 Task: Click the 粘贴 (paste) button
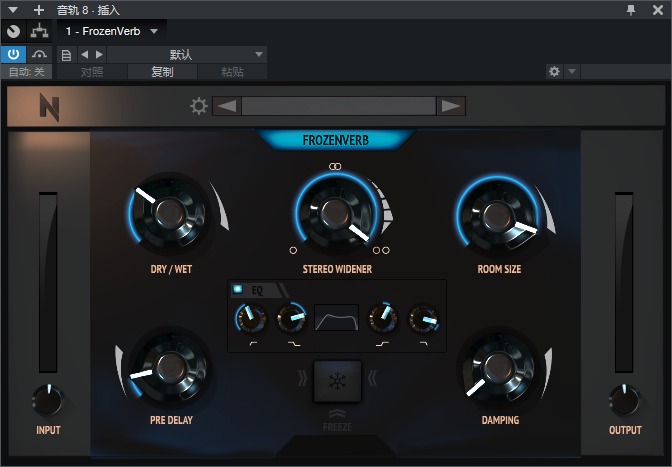point(232,72)
